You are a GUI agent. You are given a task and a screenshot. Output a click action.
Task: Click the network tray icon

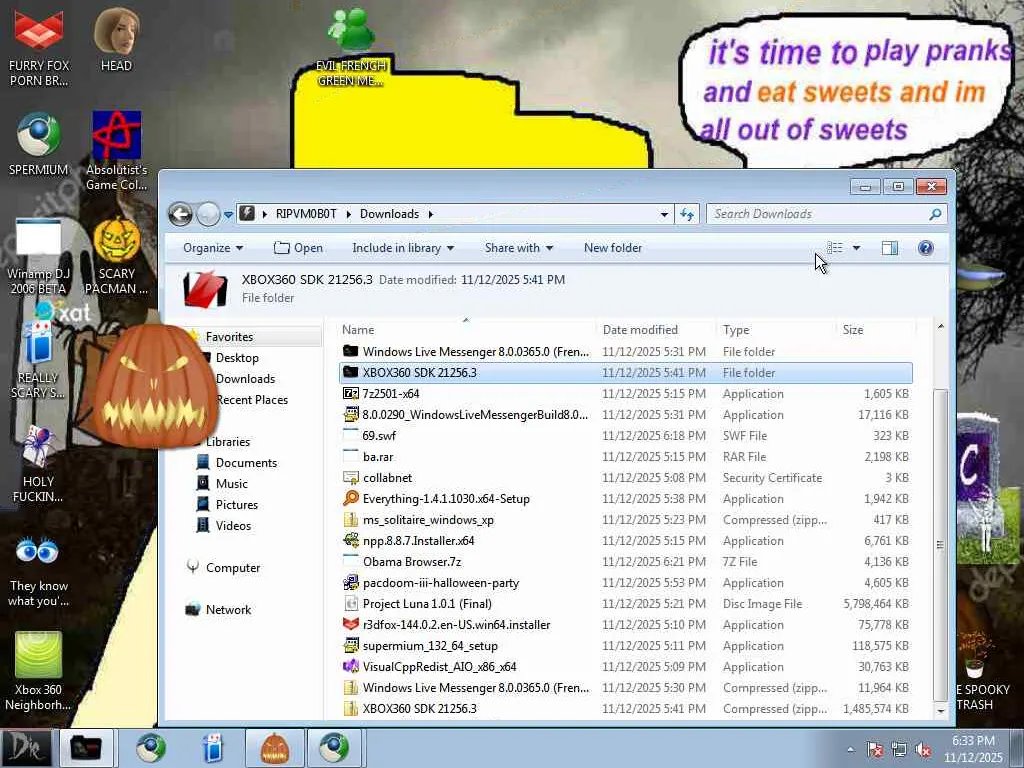pyautogui.click(x=899, y=750)
